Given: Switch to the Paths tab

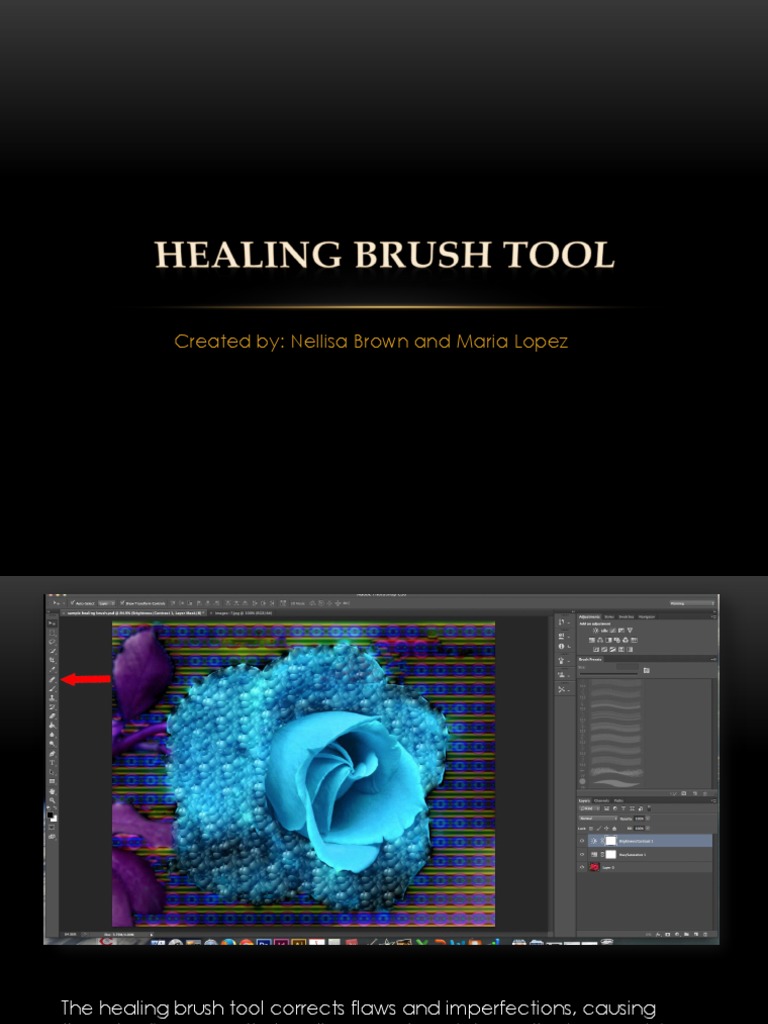Looking at the screenshot, I should (x=618, y=801).
